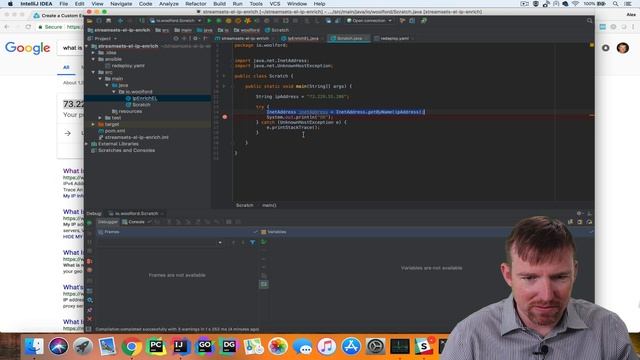The image size is (640, 360).
Task: Open iTunes music icon in dock
Action: (x=327, y=347)
